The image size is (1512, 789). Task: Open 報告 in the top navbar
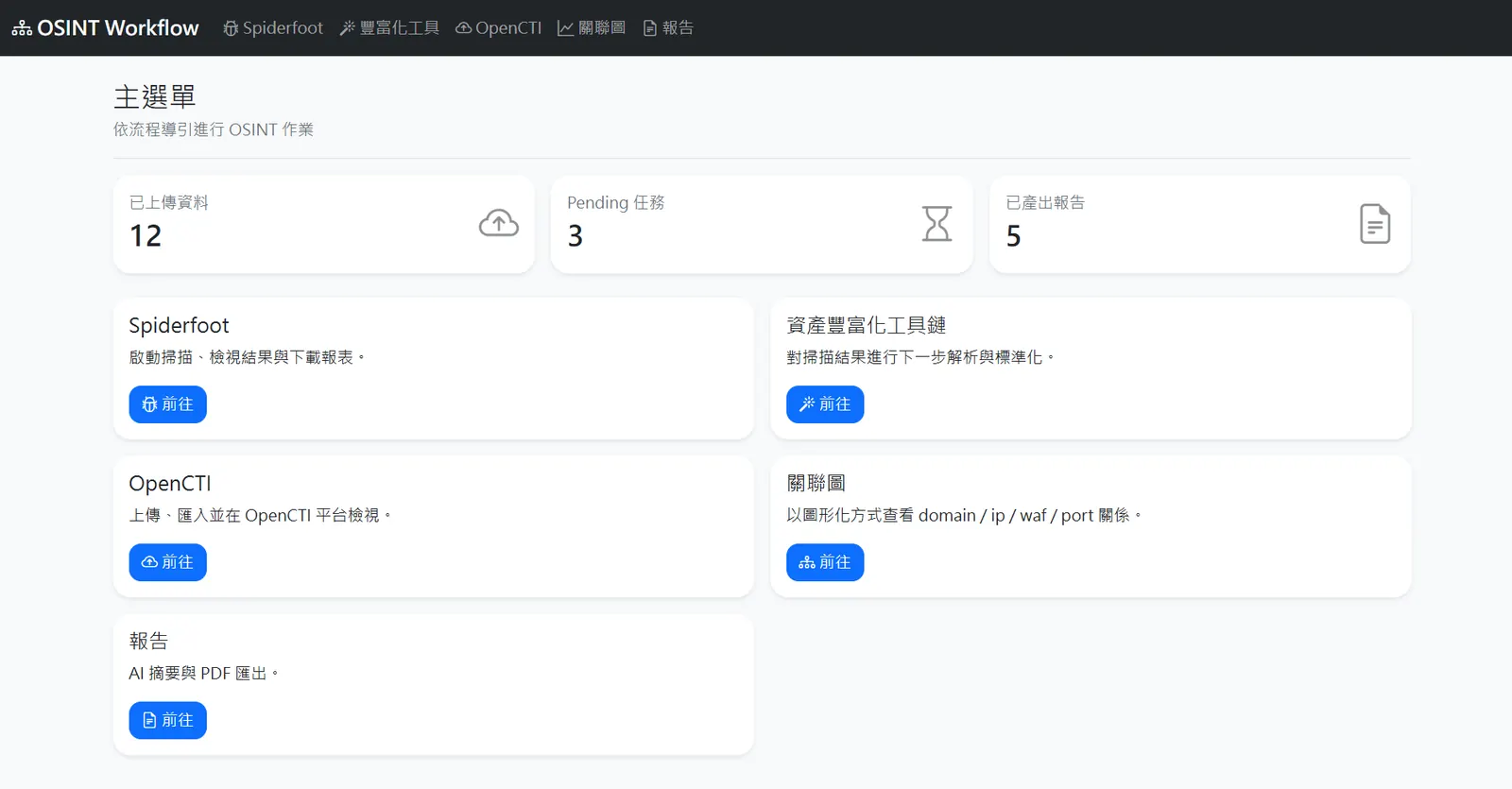pyautogui.click(x=668, y=28)
